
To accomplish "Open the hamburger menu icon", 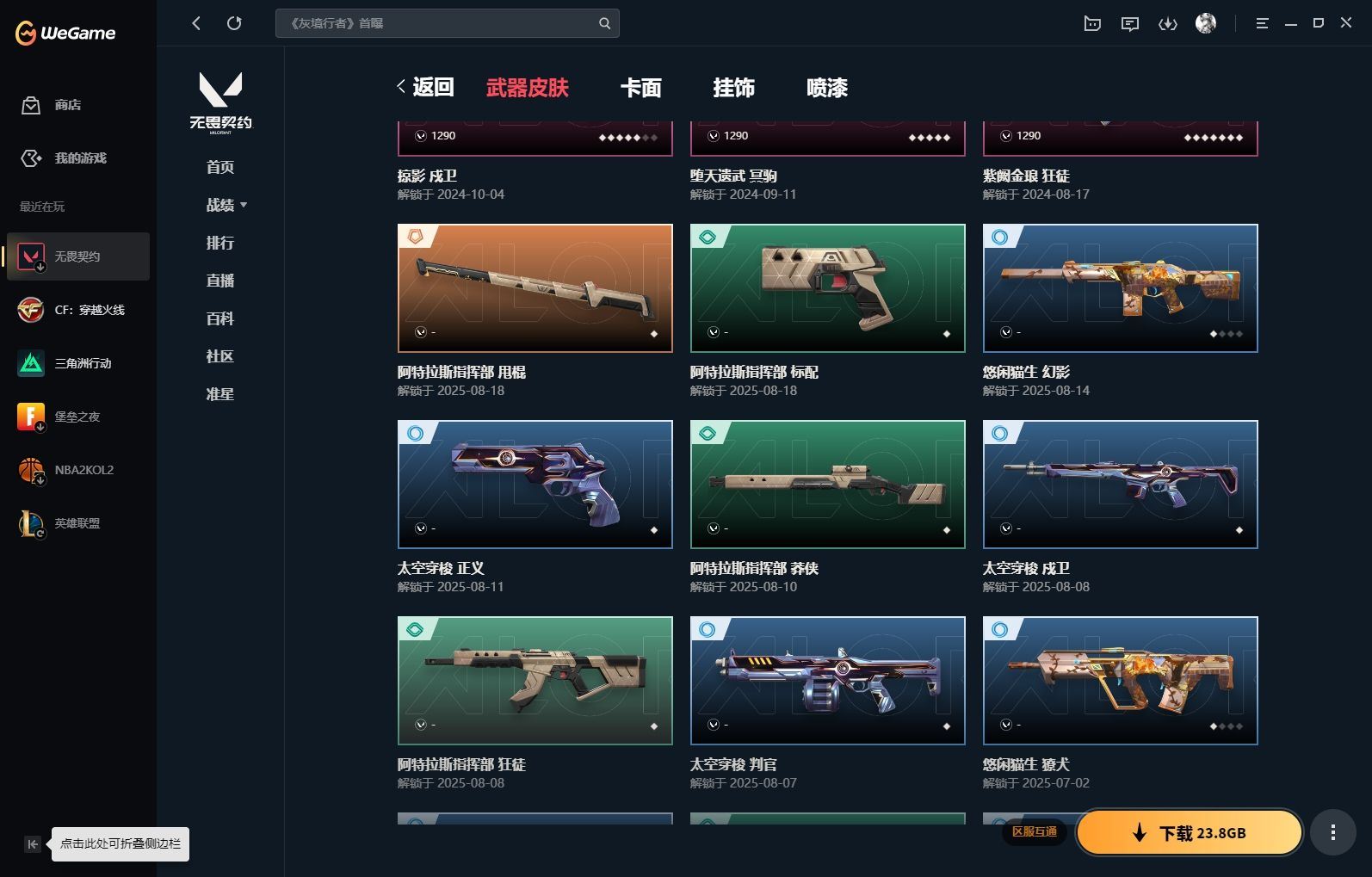I will point(1262,24).
